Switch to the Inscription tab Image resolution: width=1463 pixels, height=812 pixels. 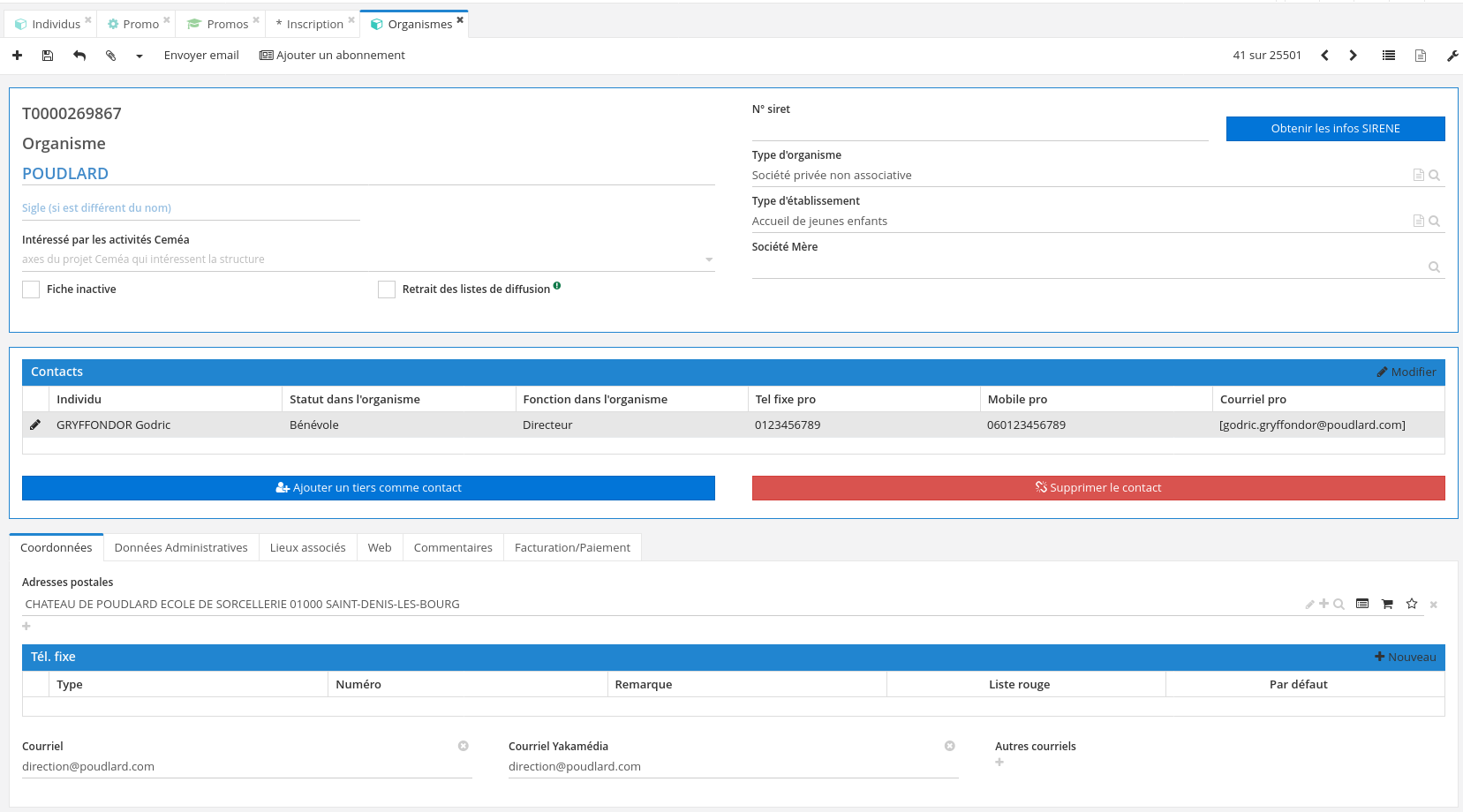(x=309, y=24)
